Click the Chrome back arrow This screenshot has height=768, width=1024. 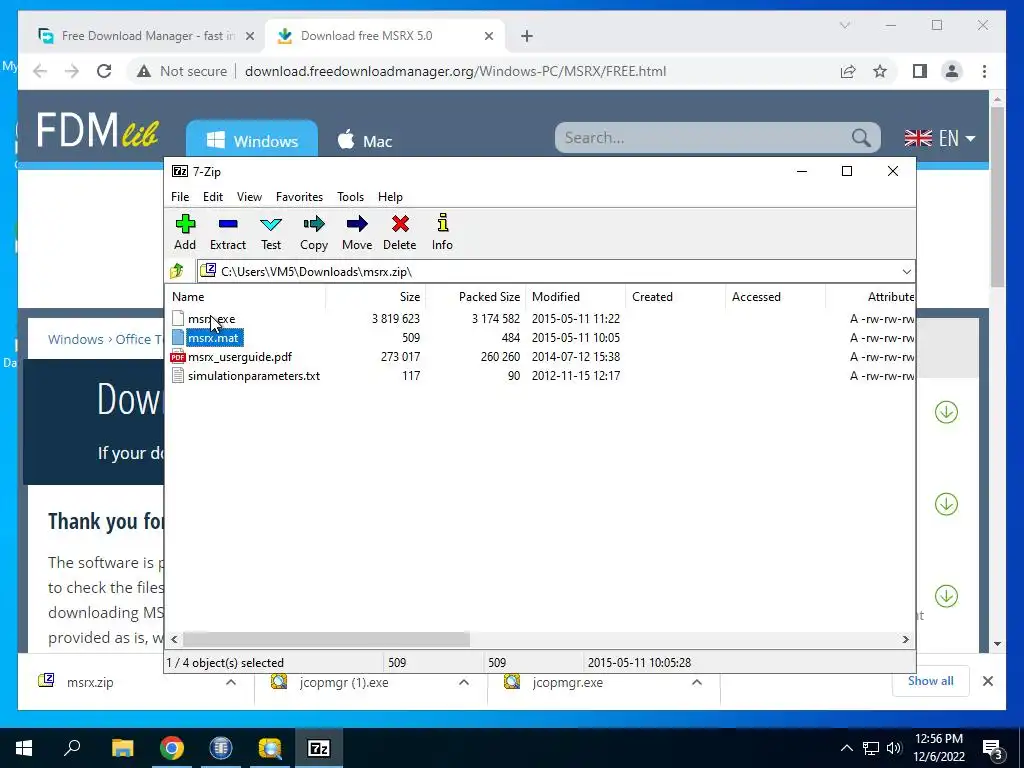coord(40,71)
